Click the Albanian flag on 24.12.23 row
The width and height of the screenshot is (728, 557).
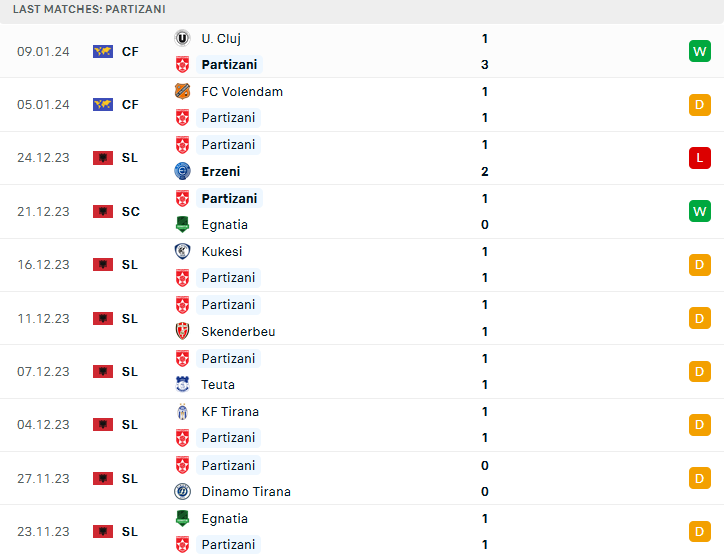point(102,158)
